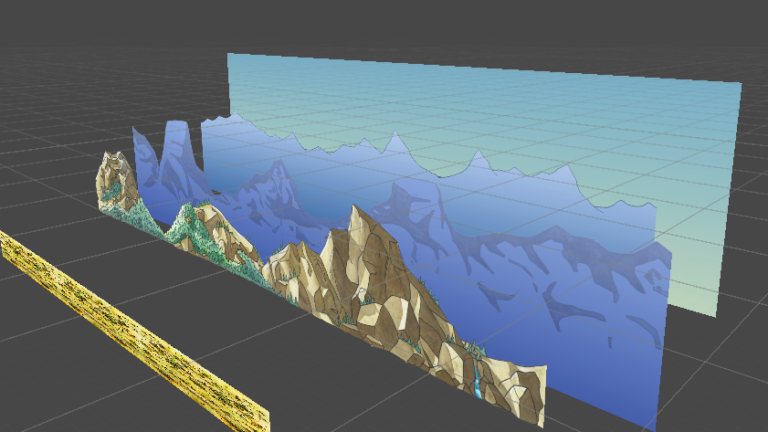Click the top-right corner of the sky plane

(739, 86)
